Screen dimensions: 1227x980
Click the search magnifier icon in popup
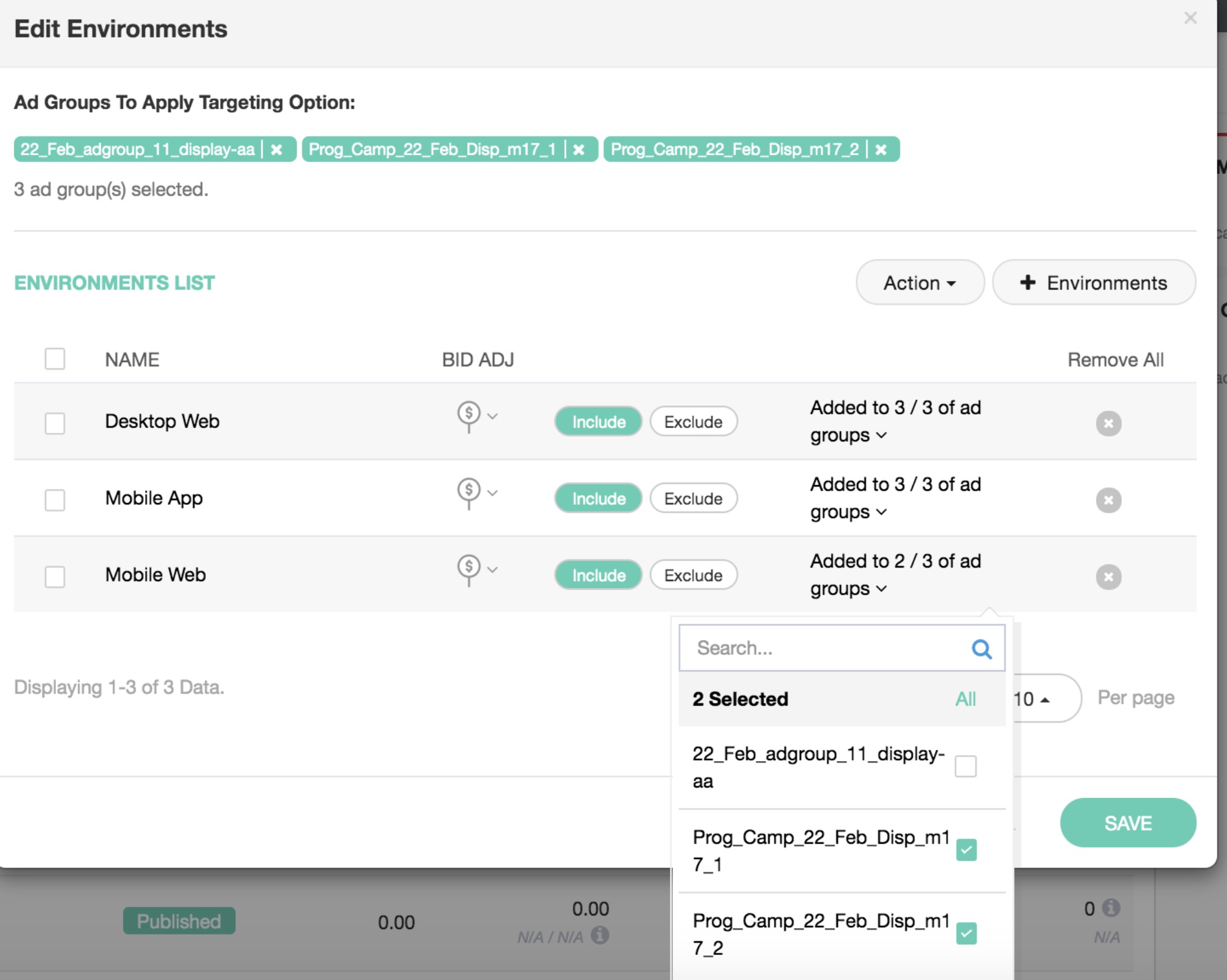(x=981, y=649)
